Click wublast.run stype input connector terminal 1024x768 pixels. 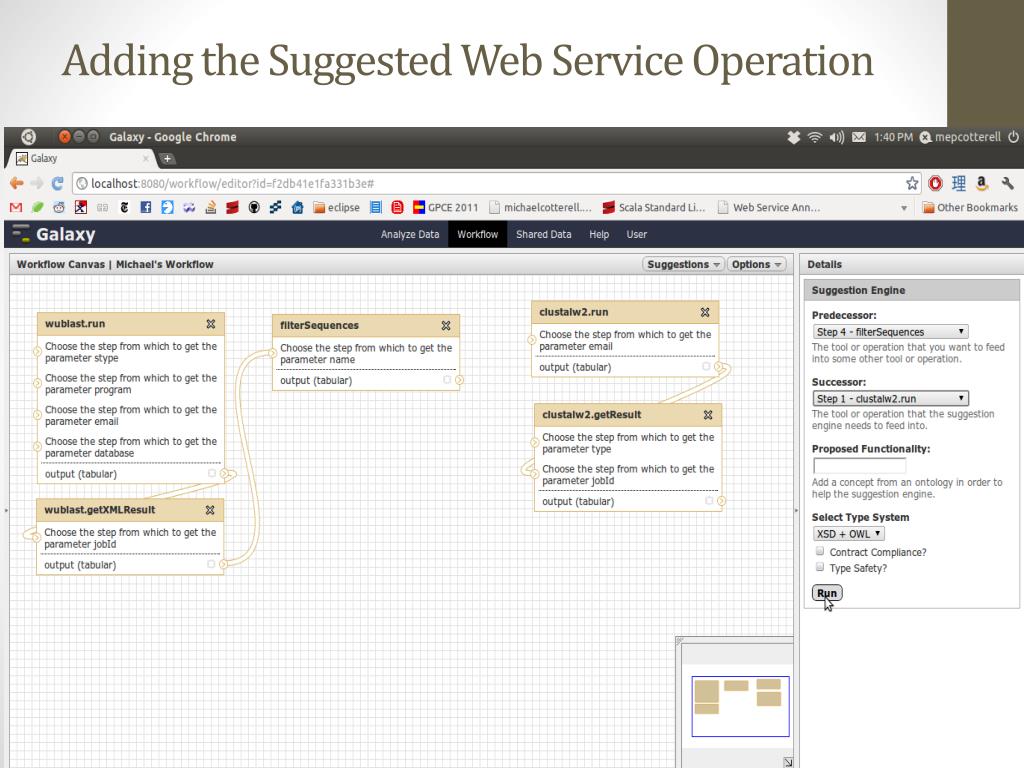pos(37,352)
